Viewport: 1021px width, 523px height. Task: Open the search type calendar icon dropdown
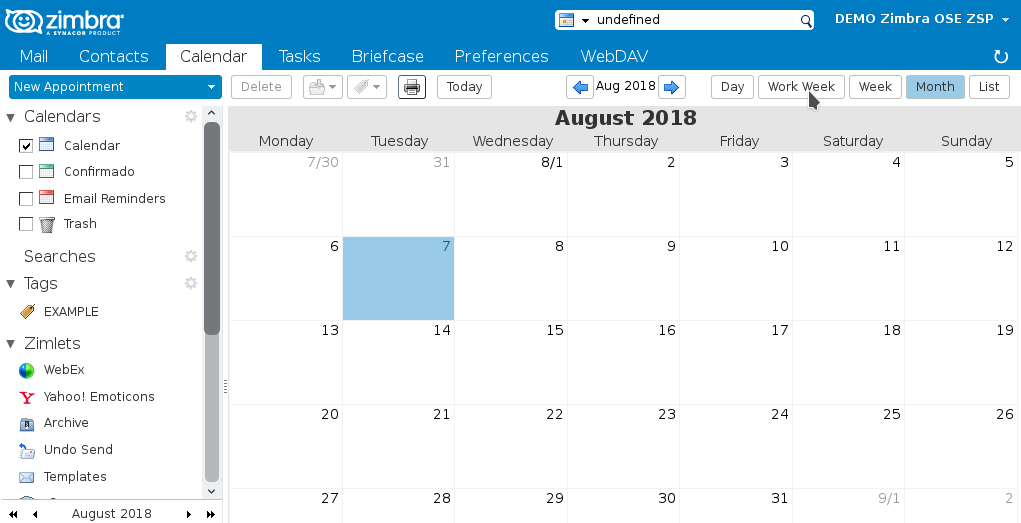(x=574, y=20)
